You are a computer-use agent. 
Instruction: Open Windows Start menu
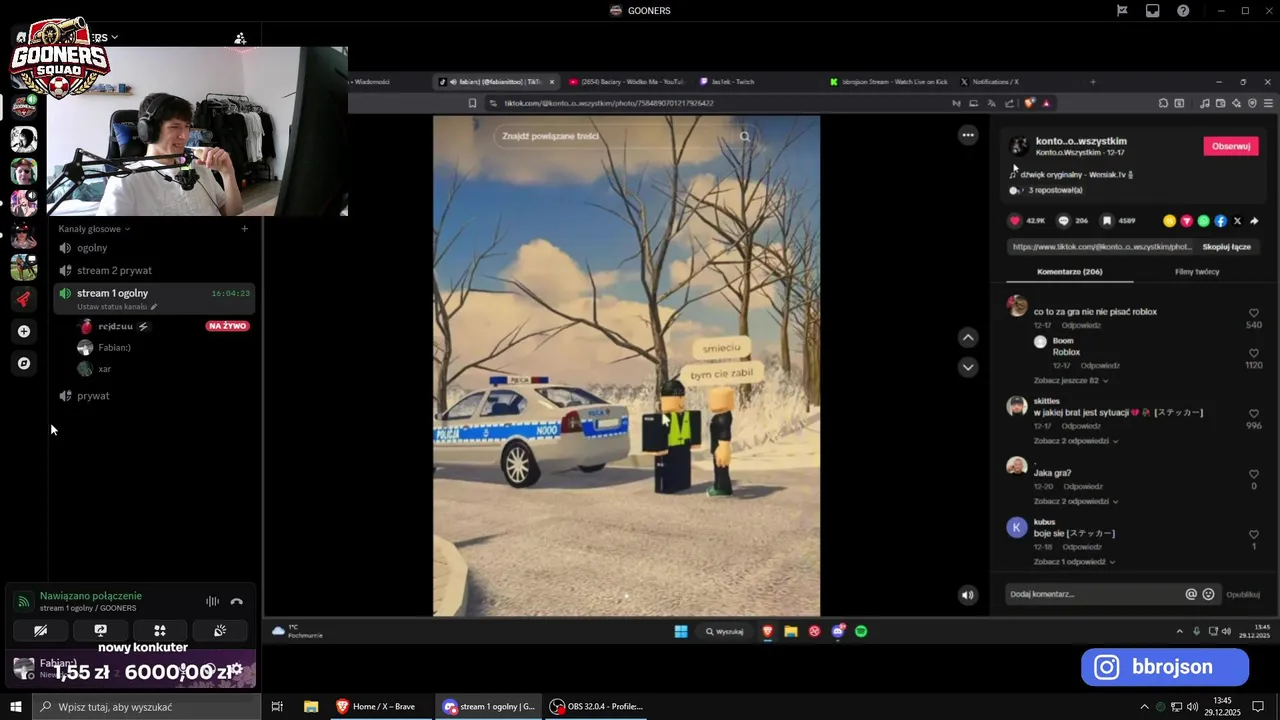pyautogui.click(x=16, y=706)
